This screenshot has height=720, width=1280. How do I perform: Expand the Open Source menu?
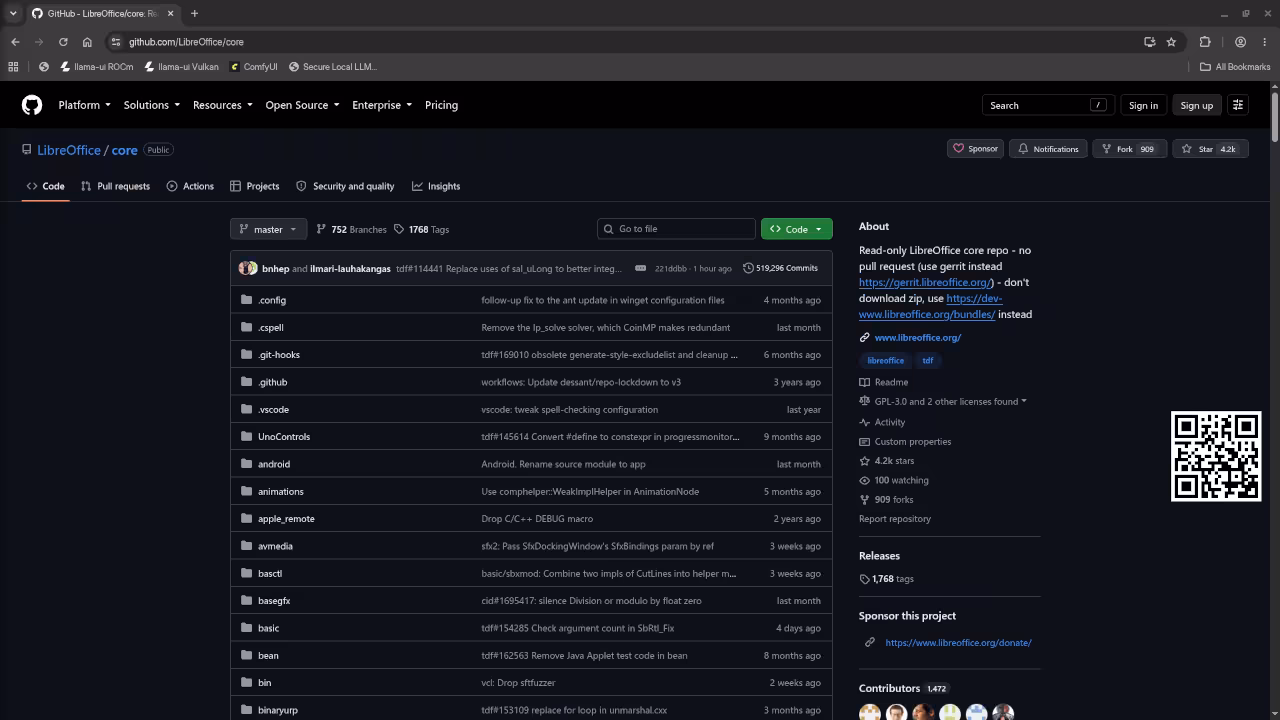coord(302,105)
